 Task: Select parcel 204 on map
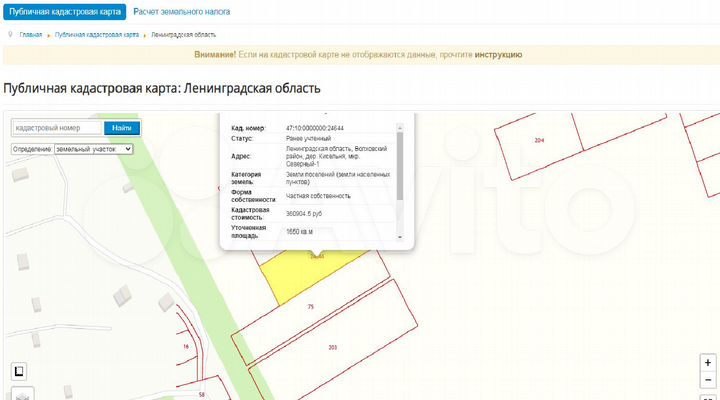click(x=539, y=140)
